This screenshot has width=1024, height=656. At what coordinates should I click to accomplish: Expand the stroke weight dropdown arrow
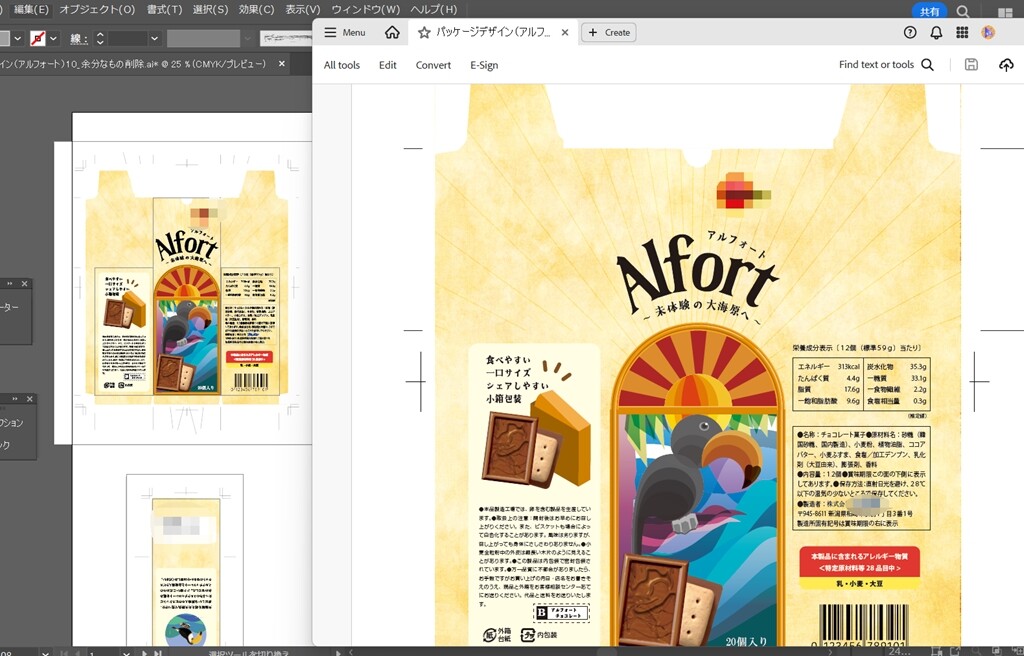154,38
